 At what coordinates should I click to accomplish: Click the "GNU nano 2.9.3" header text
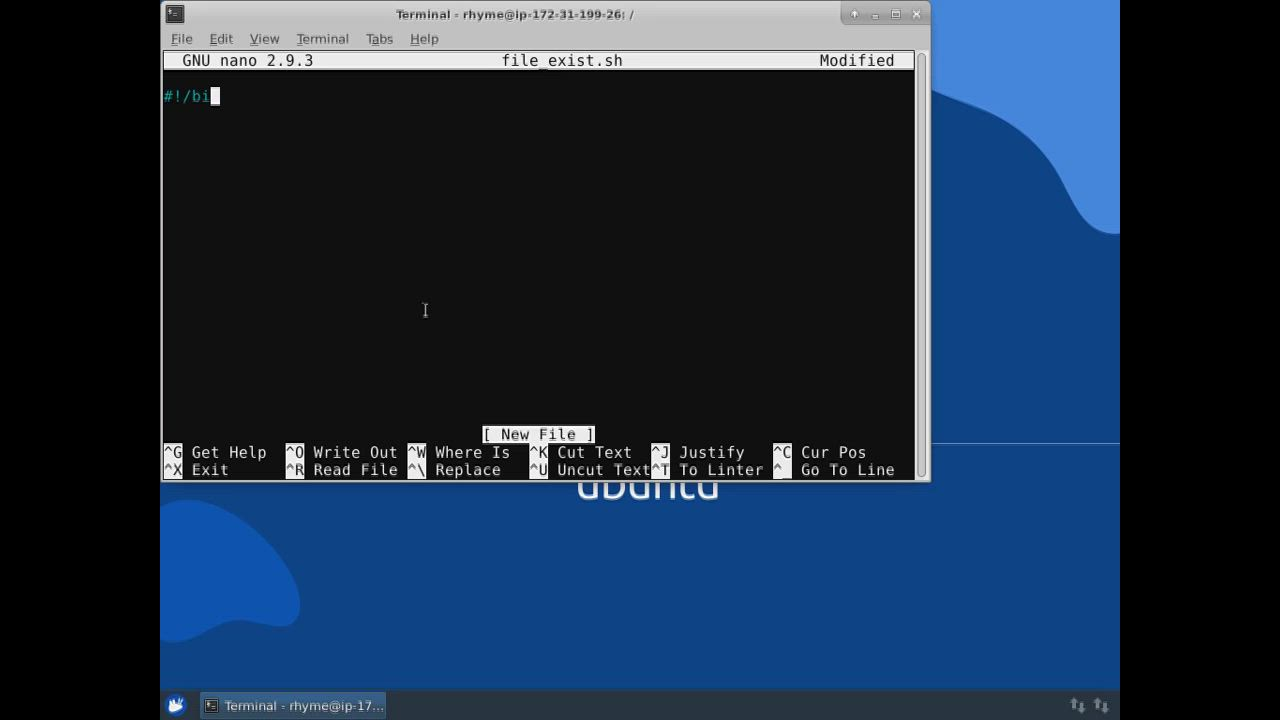(247, 61)
